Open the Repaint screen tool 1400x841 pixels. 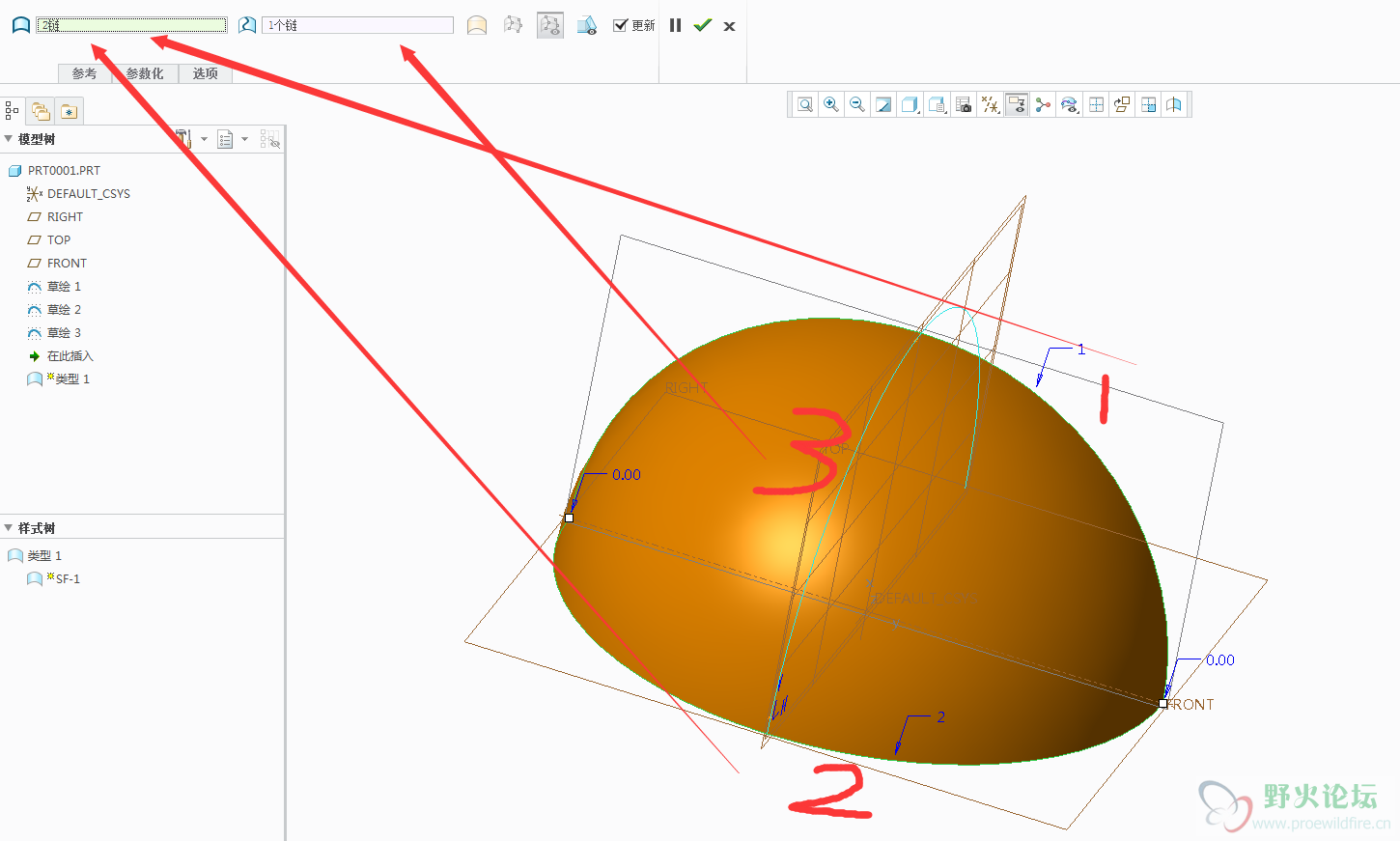[x=883, y=104]
